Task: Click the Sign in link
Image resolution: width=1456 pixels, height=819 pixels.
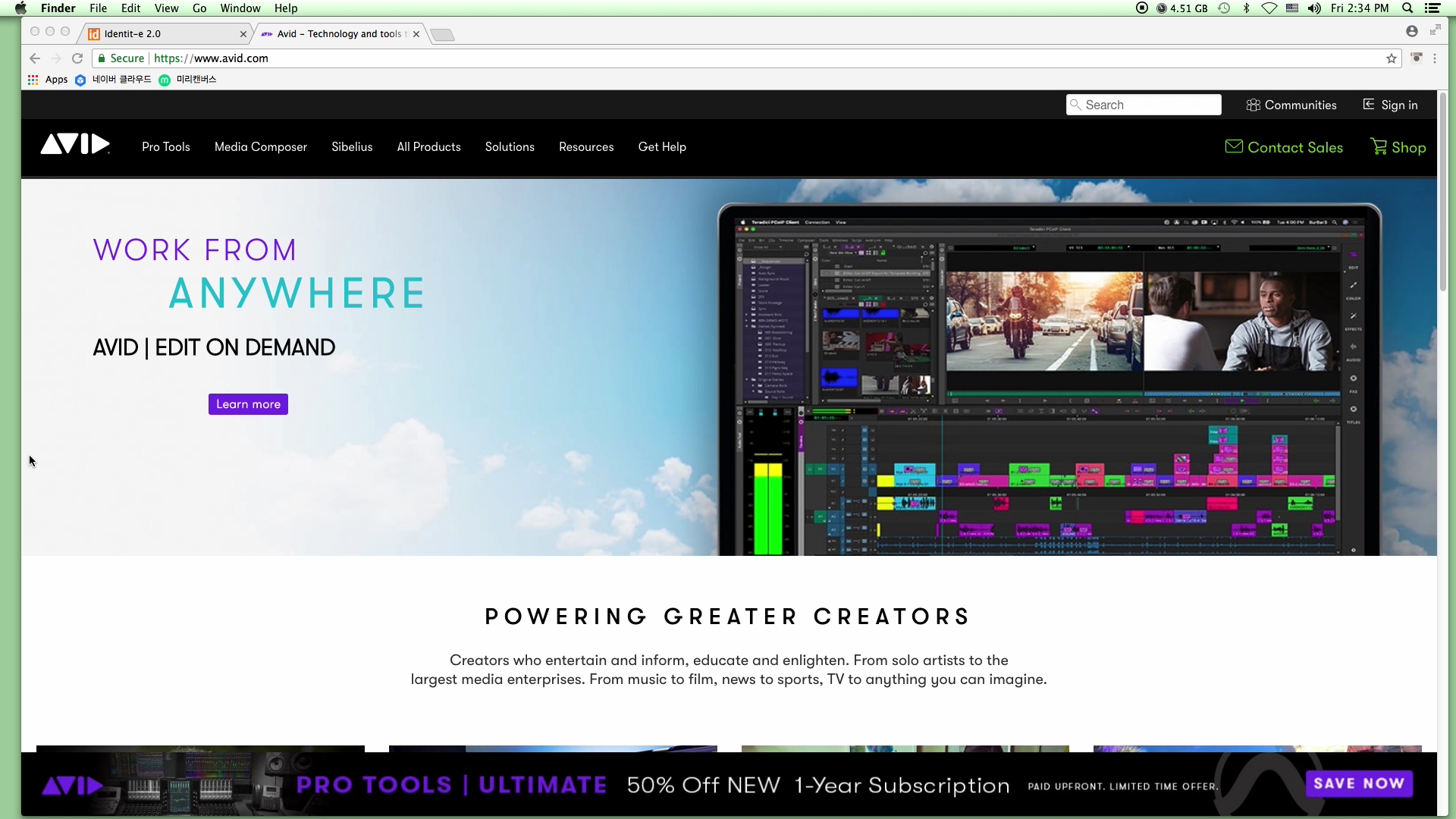Action: point(1390,105)
